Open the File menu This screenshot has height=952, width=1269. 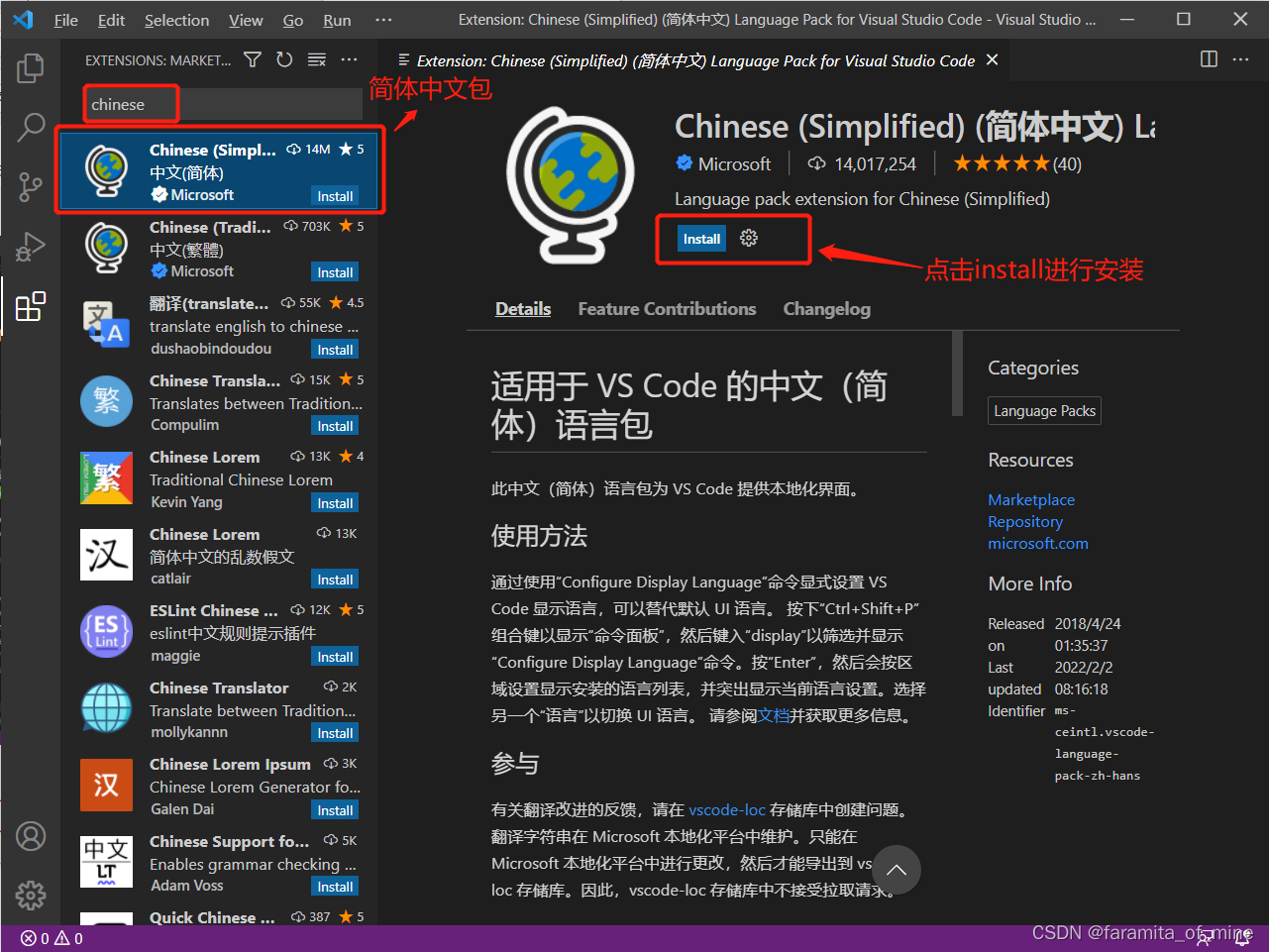pos(66,20)
